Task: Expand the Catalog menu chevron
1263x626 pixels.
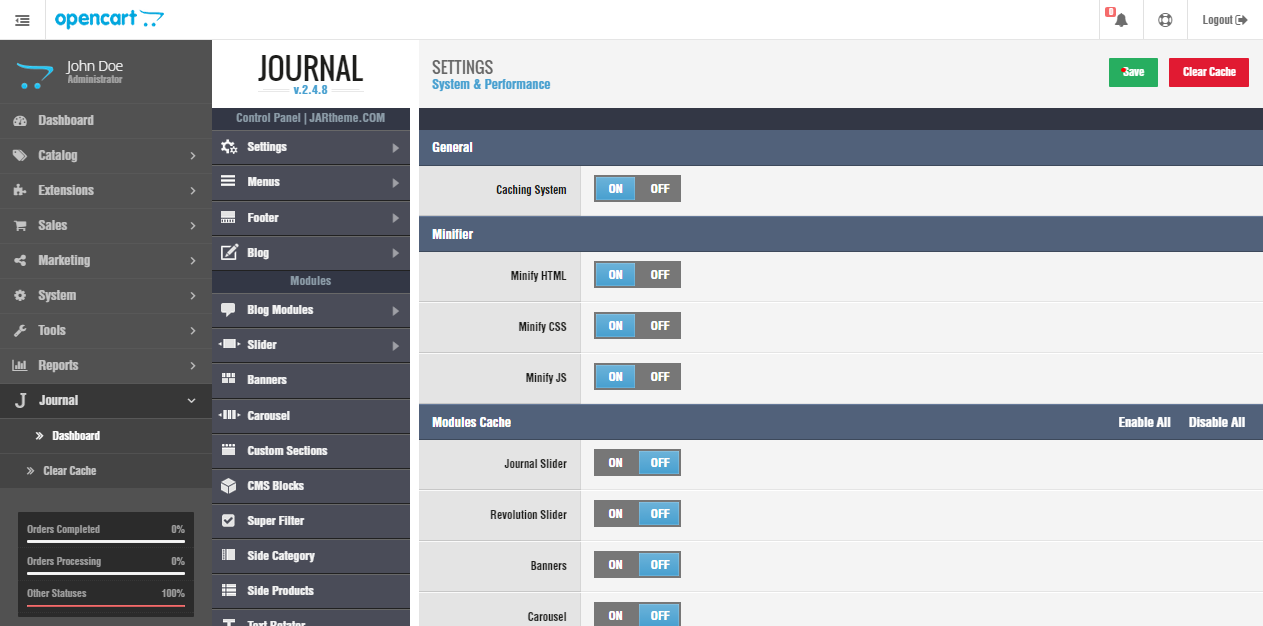Action: pos(192,156)
